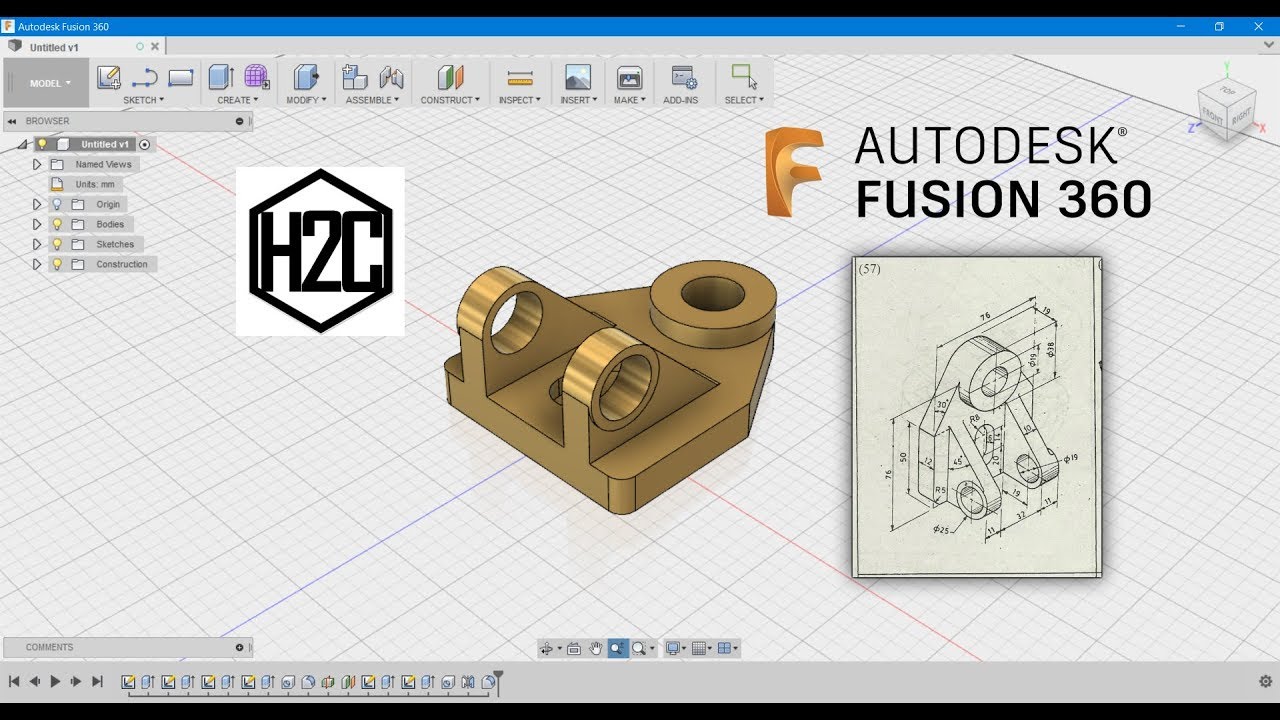Open the INSPECT menu

(520, 100)
